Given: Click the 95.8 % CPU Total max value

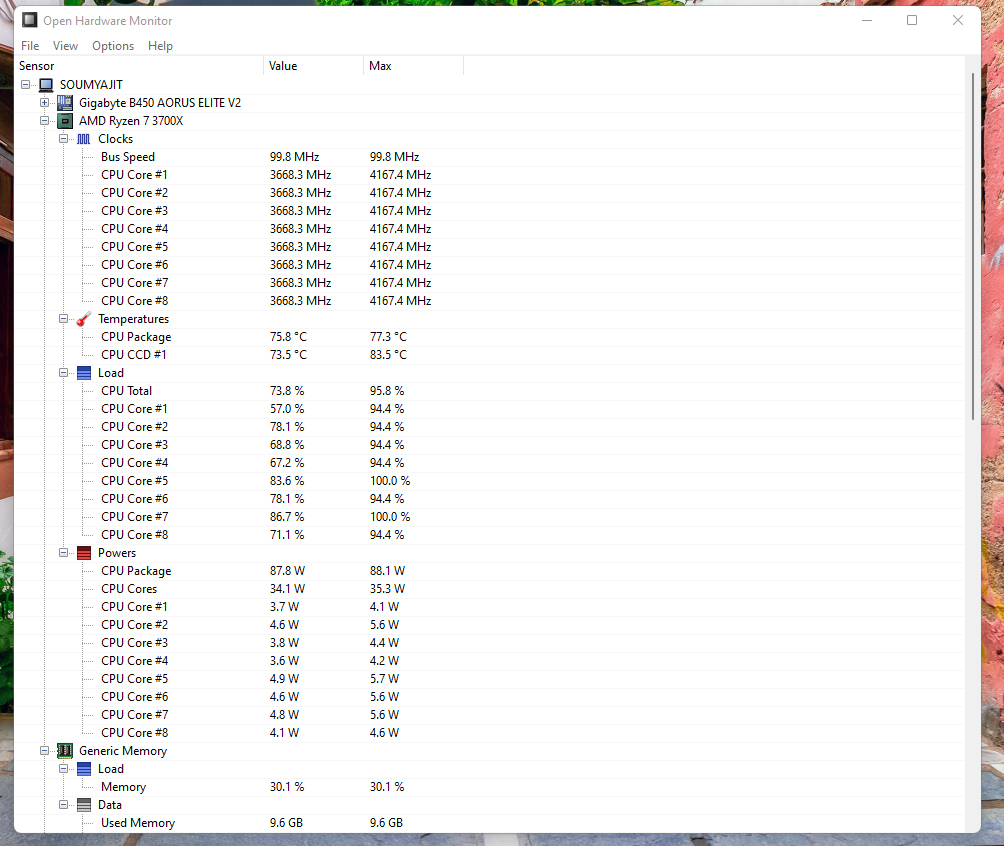Looking at the screenshot, I should pyautogui.click(x=387, y=391).
